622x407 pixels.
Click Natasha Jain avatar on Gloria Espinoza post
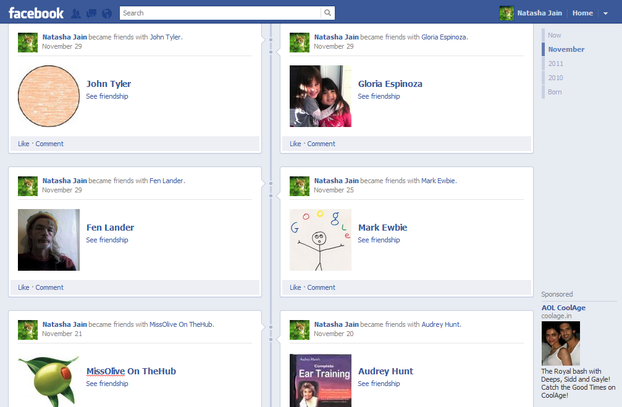pos(299,42)
